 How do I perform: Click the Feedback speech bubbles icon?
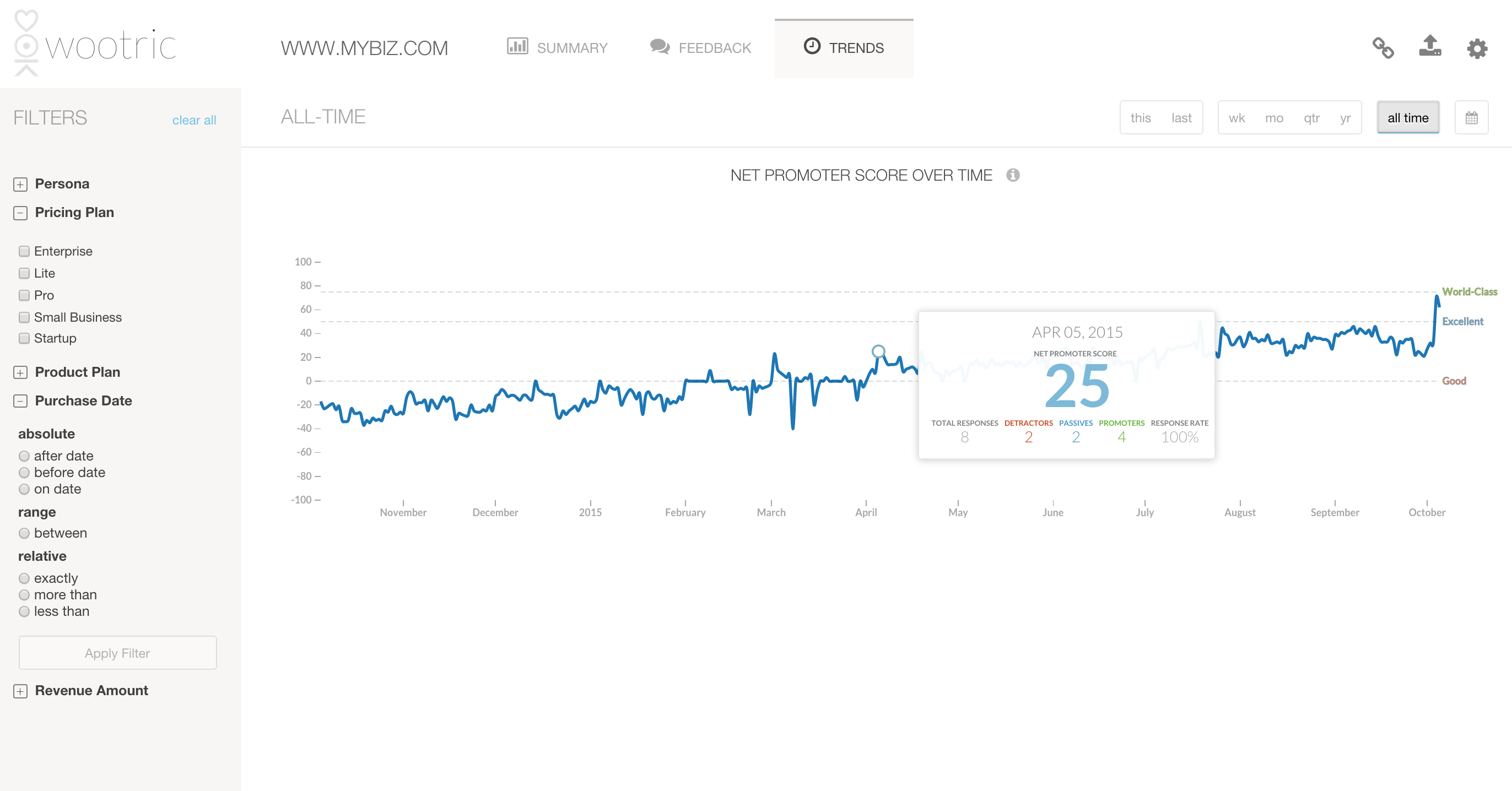point(660,47)
